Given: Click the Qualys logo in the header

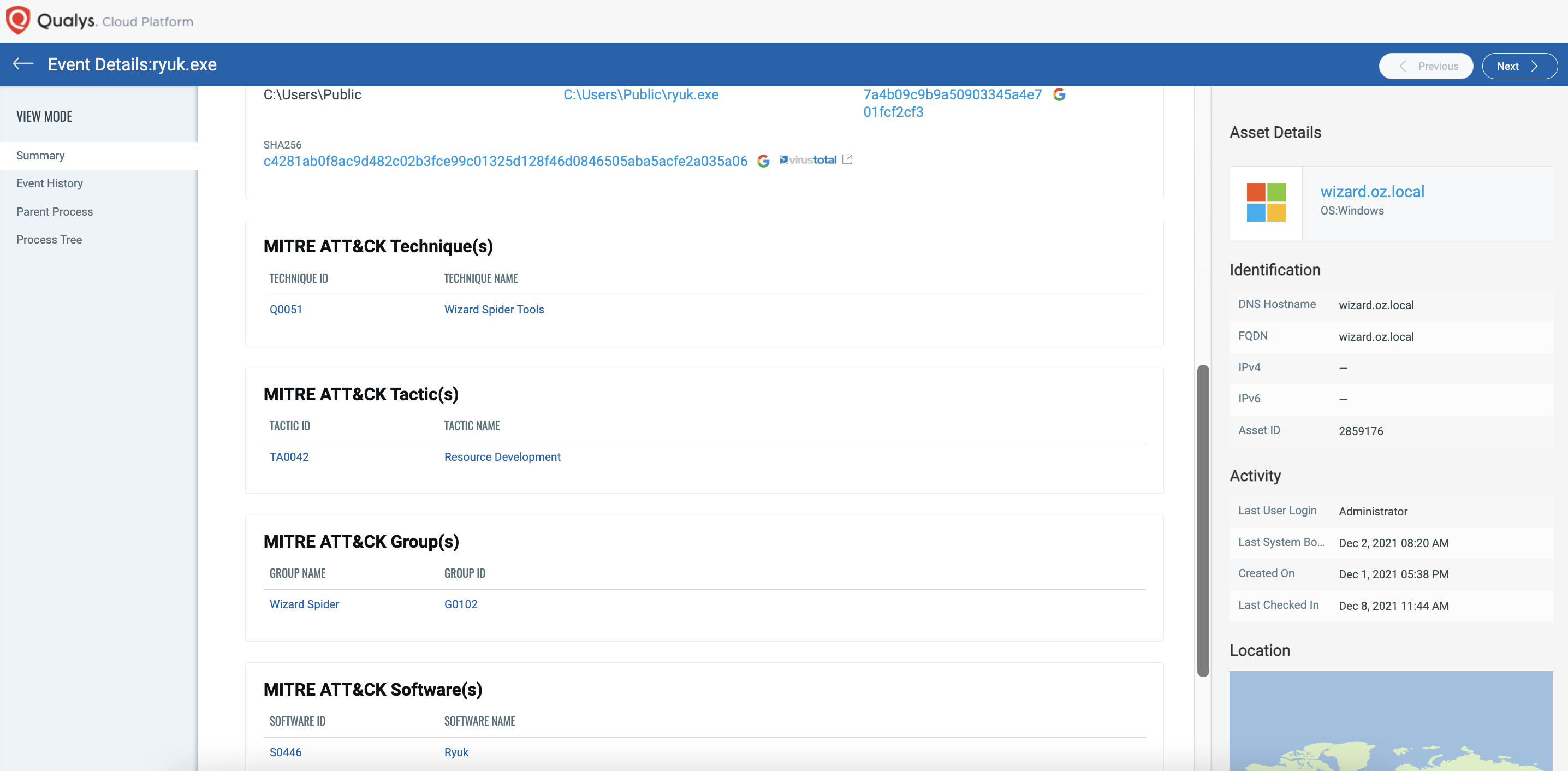Looking at the screenshot, I should click(17, 20).
